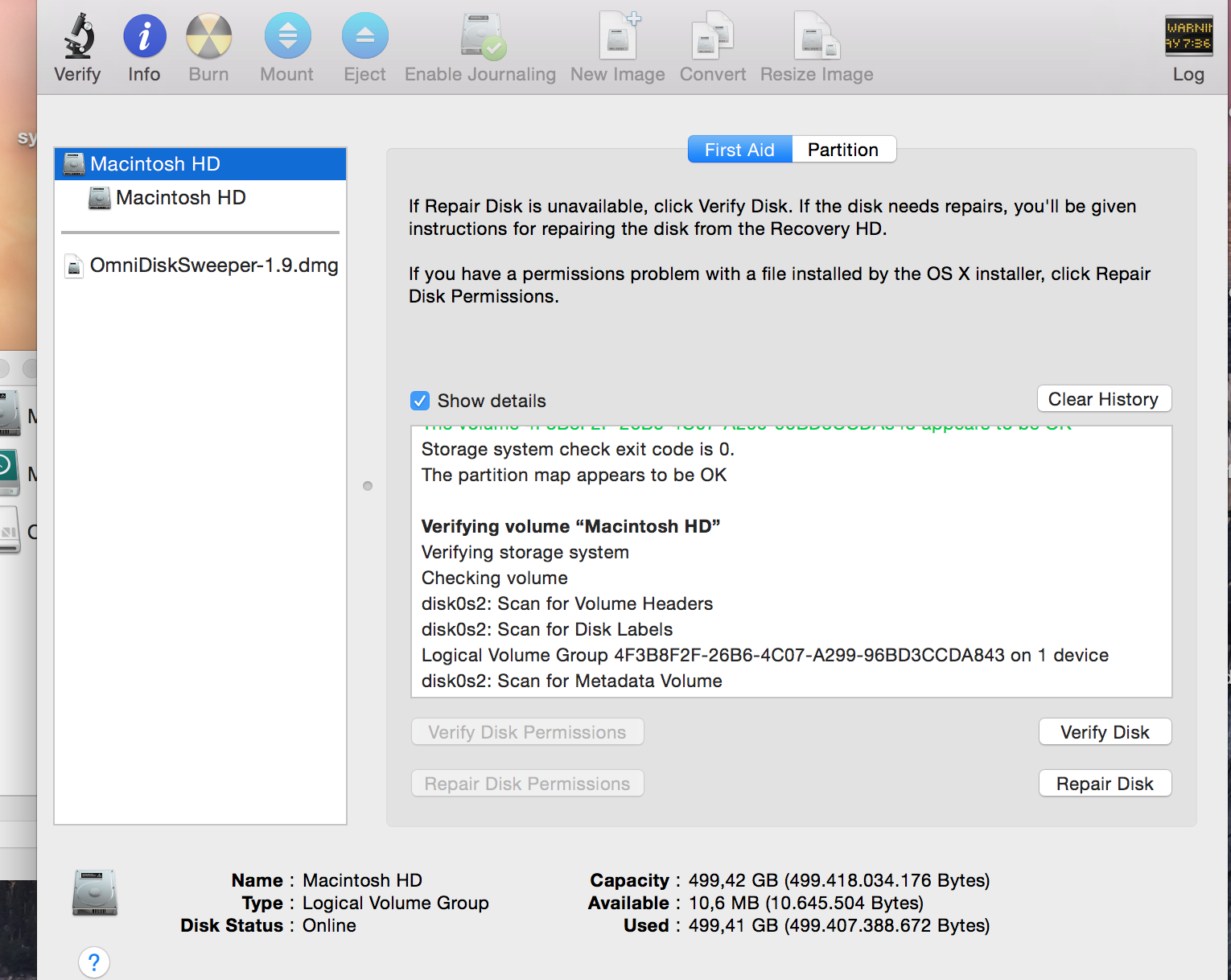Click the Verify microscope icon
Viewport: 1231px width, 980px height.
(x=78, y=35)
